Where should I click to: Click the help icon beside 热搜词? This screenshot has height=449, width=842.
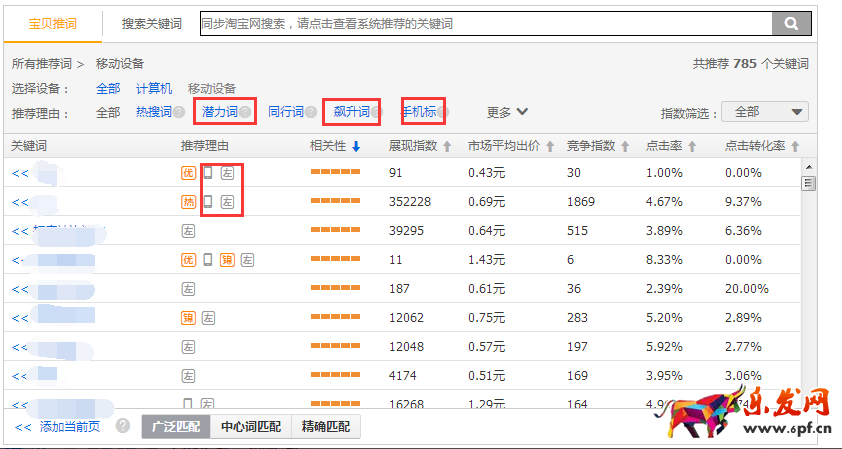[x=179, y=112]
